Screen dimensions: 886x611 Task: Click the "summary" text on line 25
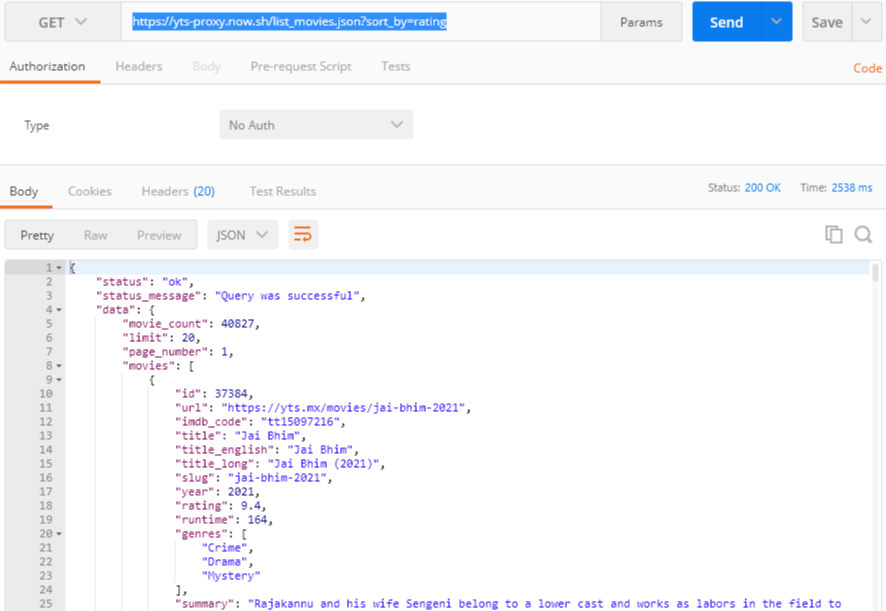(545, 604)
